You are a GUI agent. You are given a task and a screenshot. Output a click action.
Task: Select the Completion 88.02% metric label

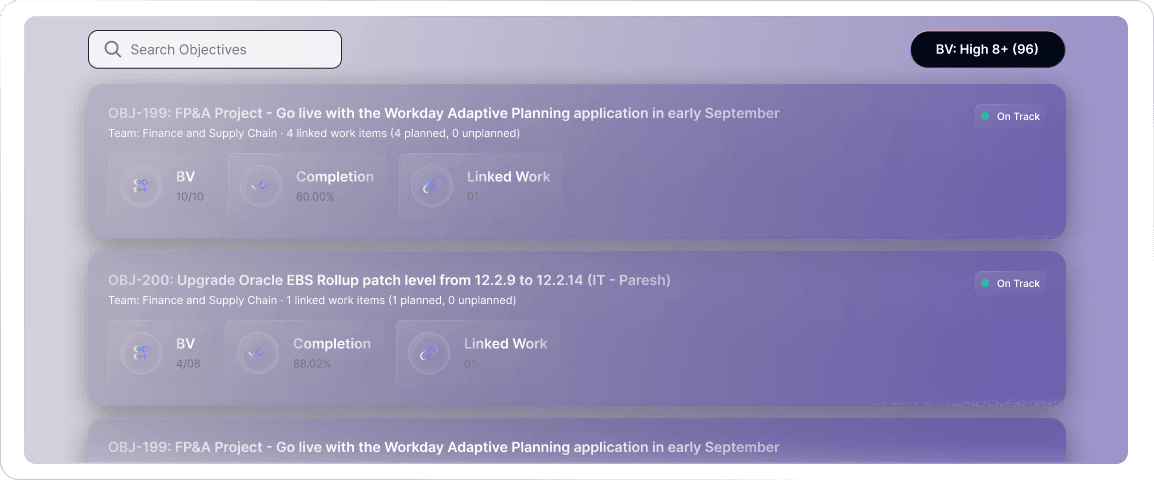tap(331, 353)
